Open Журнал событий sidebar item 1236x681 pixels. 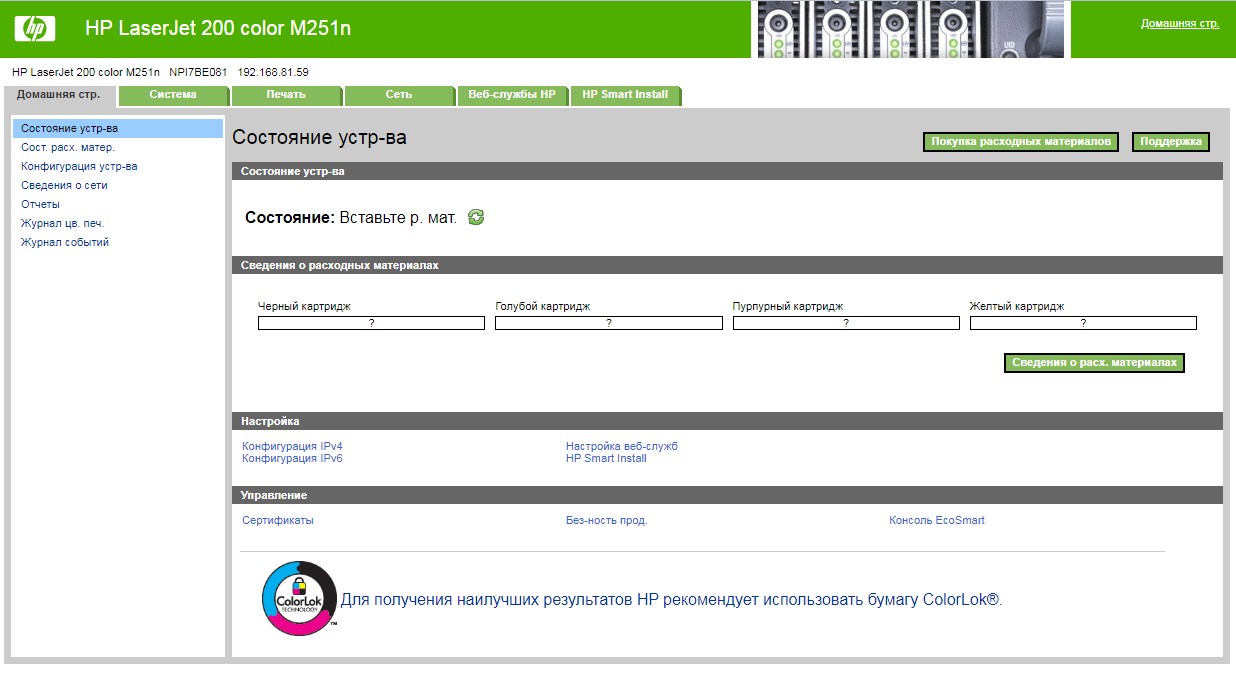pyautogui.click(x=65, y=242)
